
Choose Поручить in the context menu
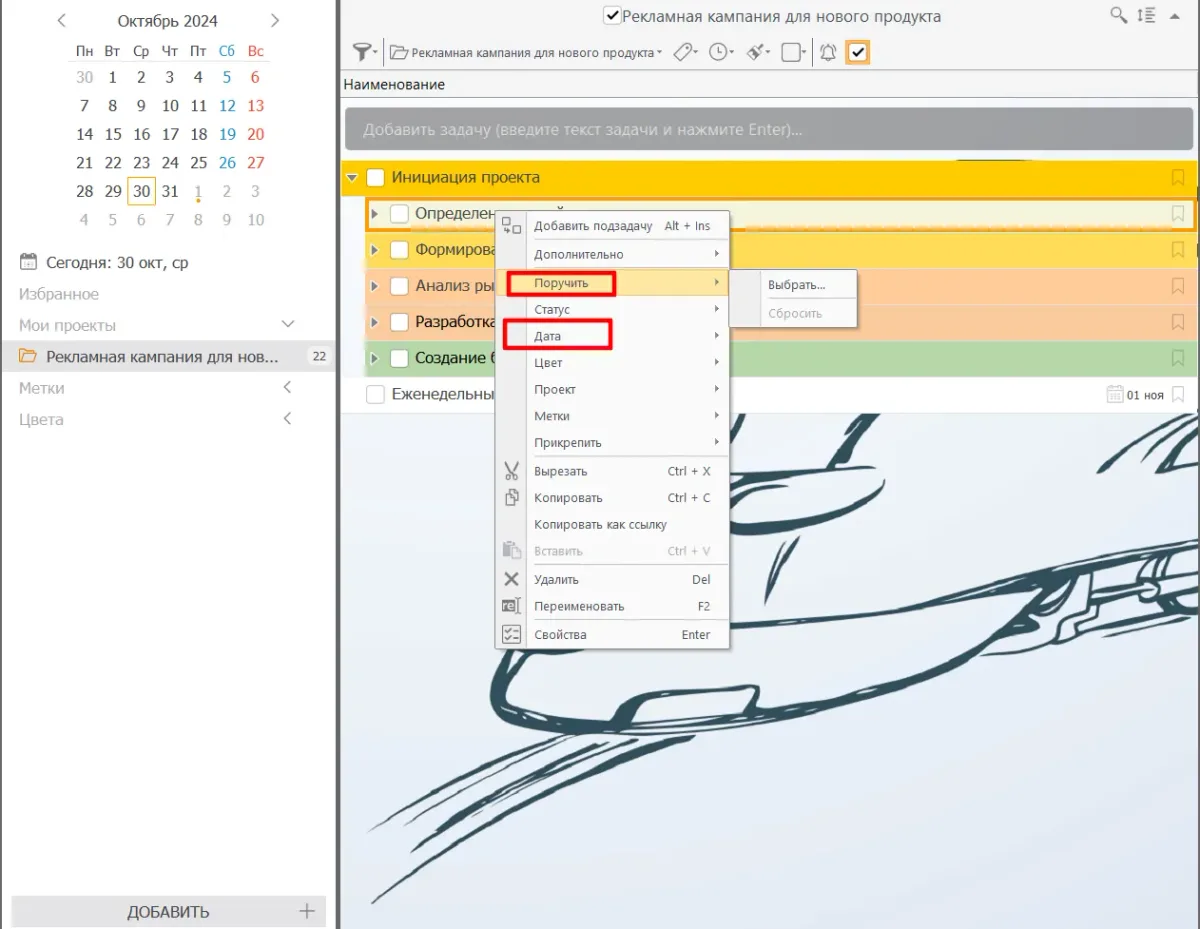(561, 283)
